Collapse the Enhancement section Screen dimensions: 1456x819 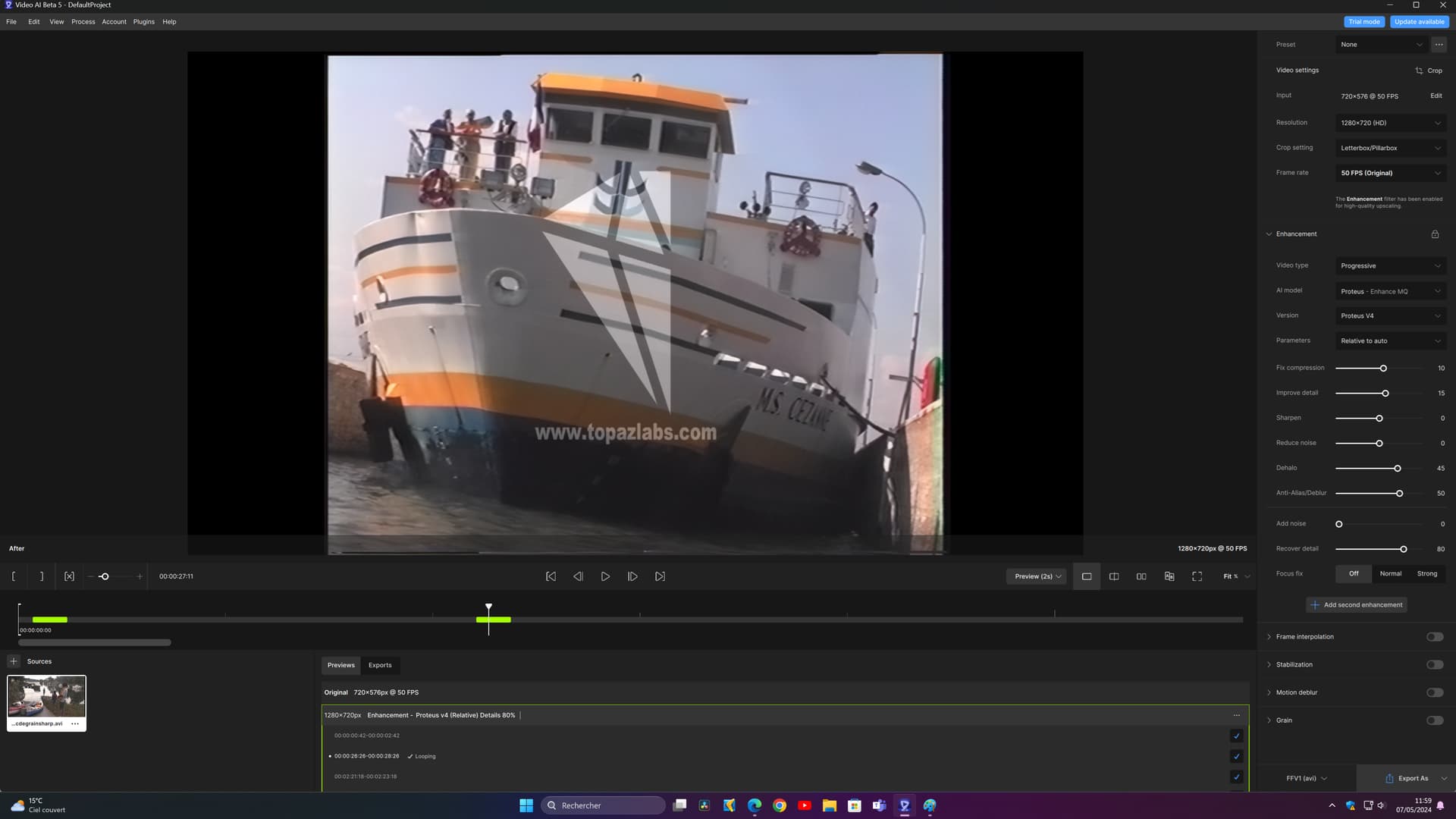[x=1269, y=234]
